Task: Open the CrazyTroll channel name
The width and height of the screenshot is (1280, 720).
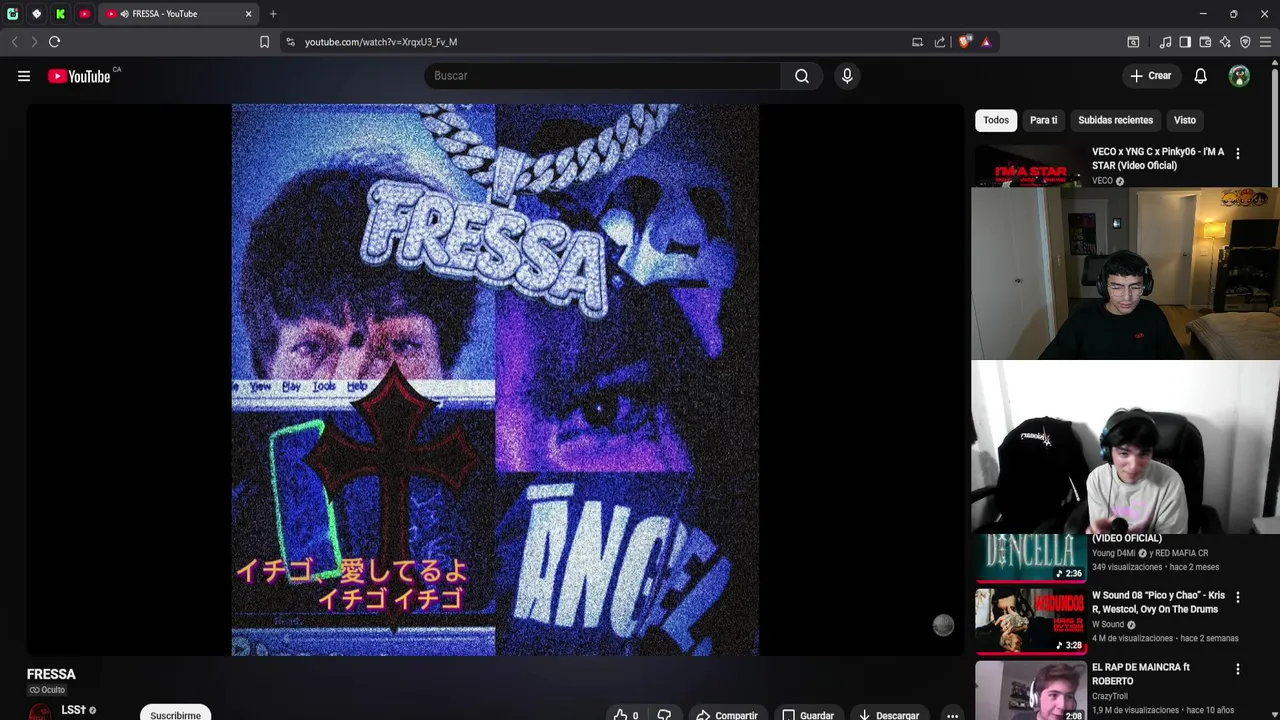Action: [x=1109, y=696]
